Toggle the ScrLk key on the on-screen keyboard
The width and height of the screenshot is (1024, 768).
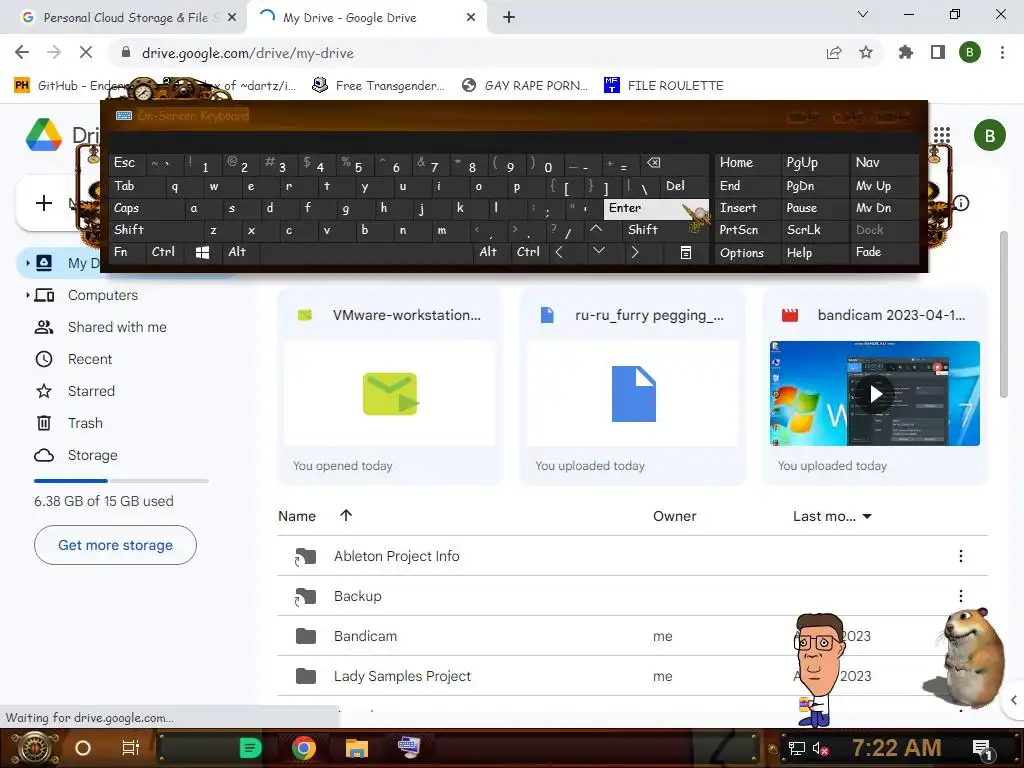pyautogui.click(x=815, y=230)
